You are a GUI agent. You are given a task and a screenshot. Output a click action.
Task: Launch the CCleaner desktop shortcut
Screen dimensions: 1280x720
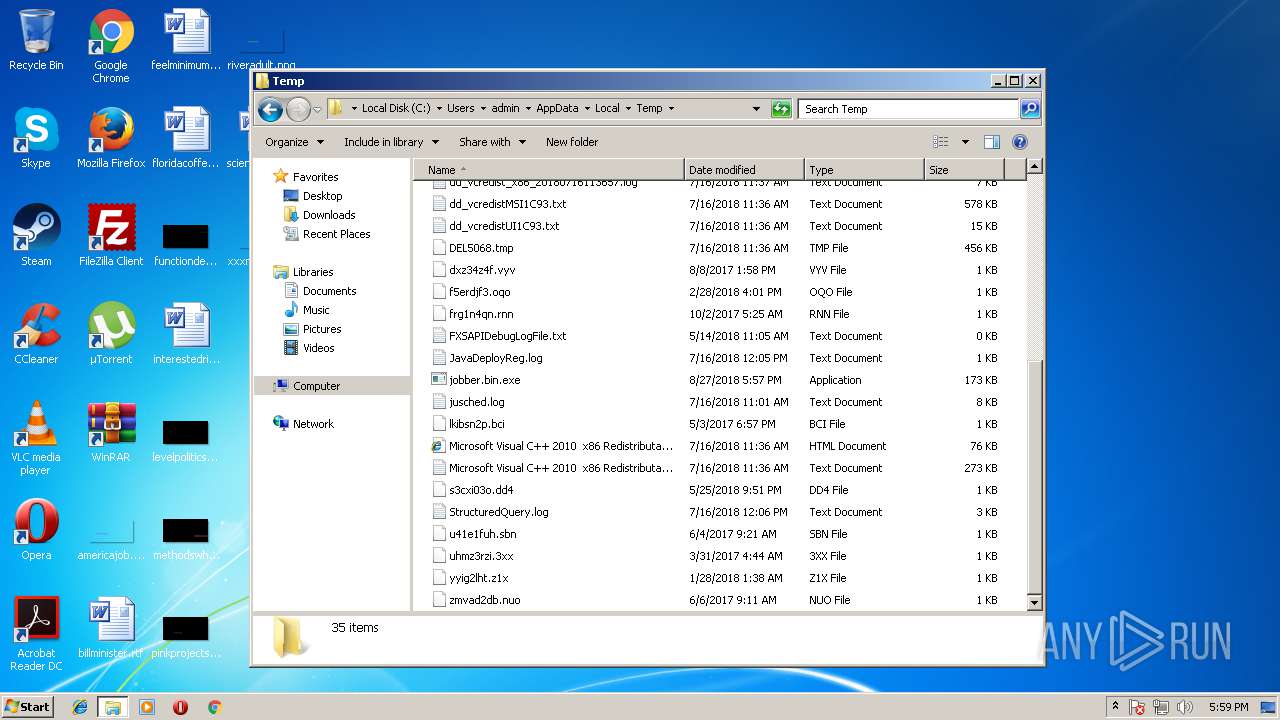click(36, 334)
